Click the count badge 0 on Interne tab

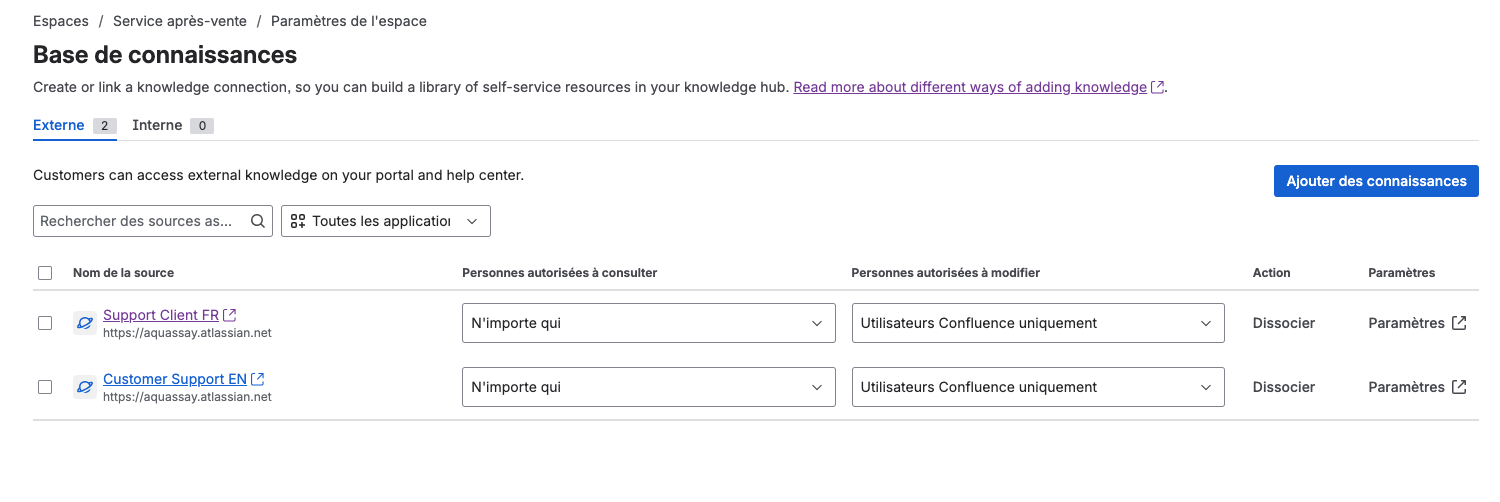pyautogui.click(x=202, y=126)
